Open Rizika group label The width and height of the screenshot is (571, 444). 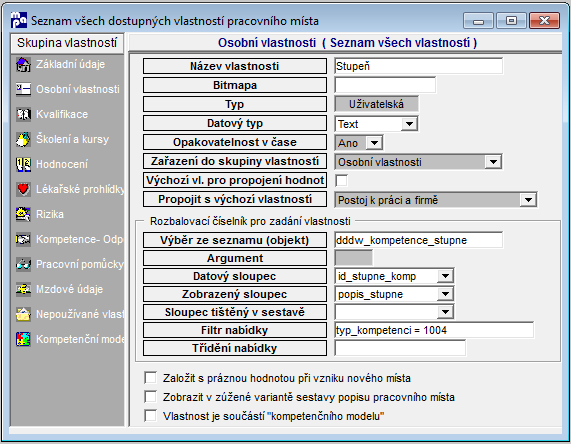[50, 214]
